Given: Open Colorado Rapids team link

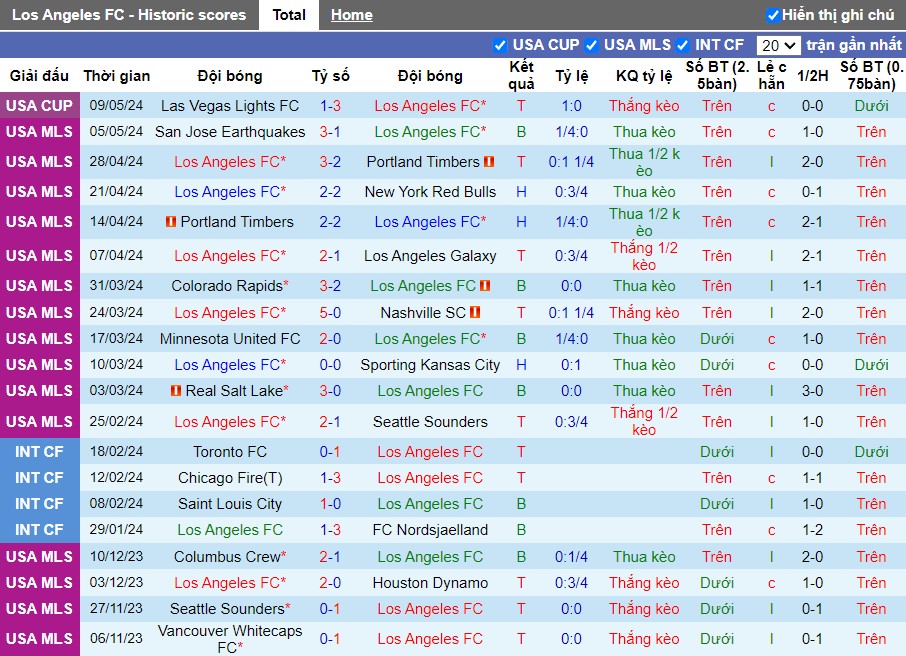Looking at the screenshot, I should tap(227, 286).
